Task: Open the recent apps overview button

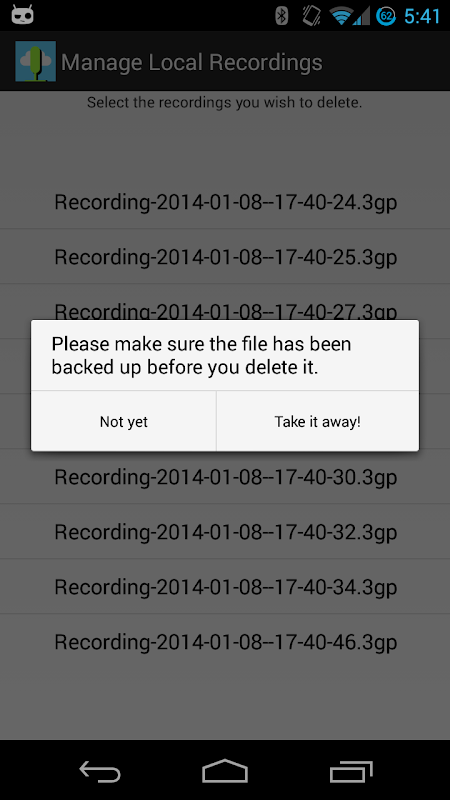Action: click(x=351, y=771)
